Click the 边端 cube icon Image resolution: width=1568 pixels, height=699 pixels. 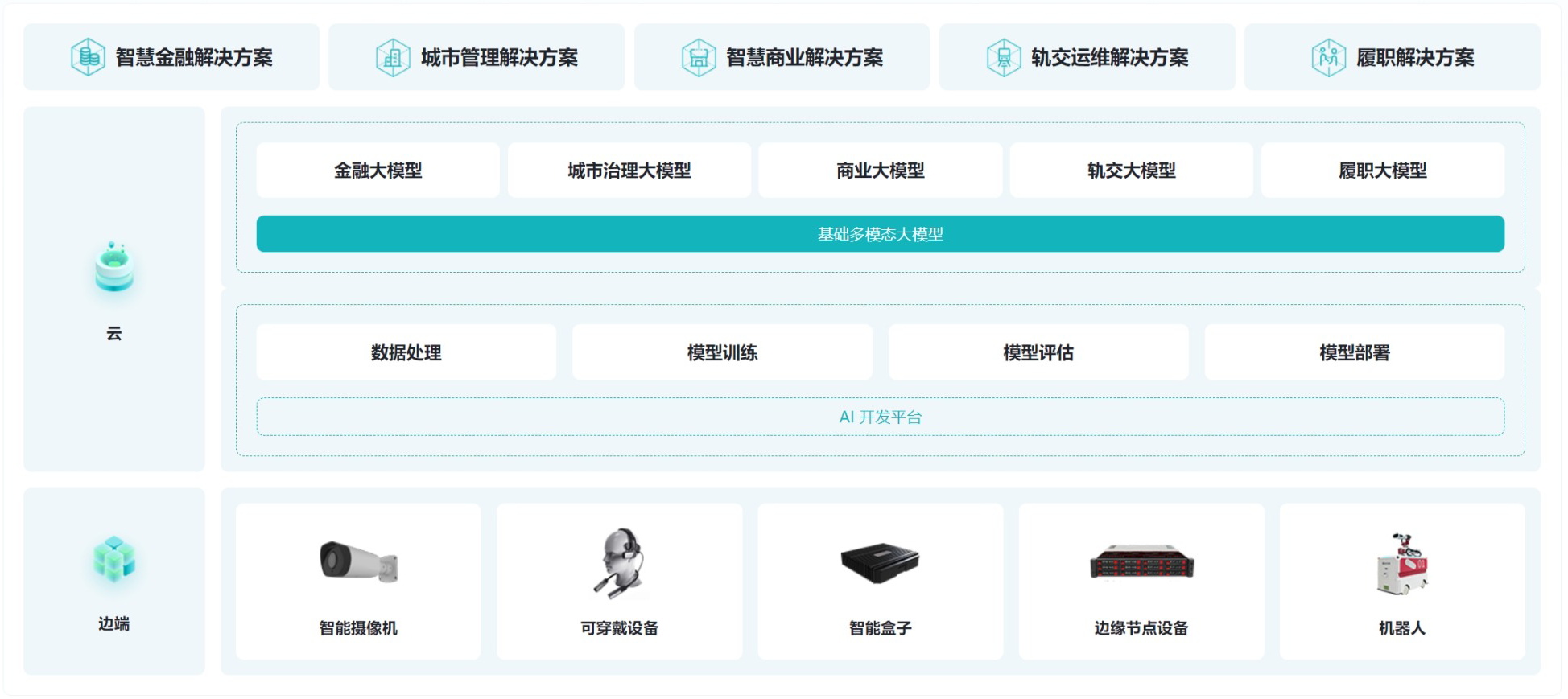tap(114, 559)
